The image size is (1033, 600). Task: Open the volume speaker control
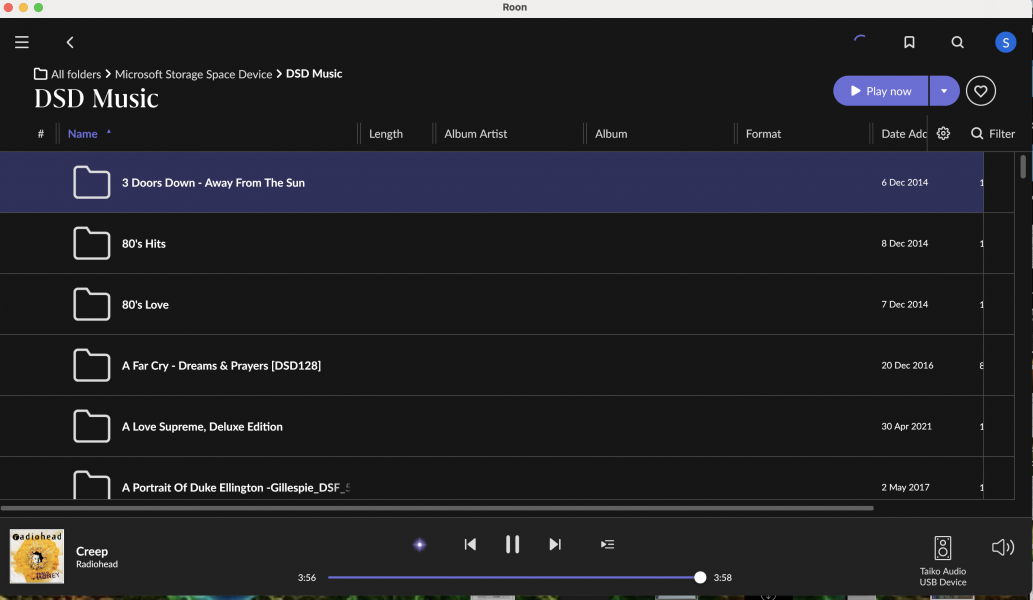coord(1002,547)
